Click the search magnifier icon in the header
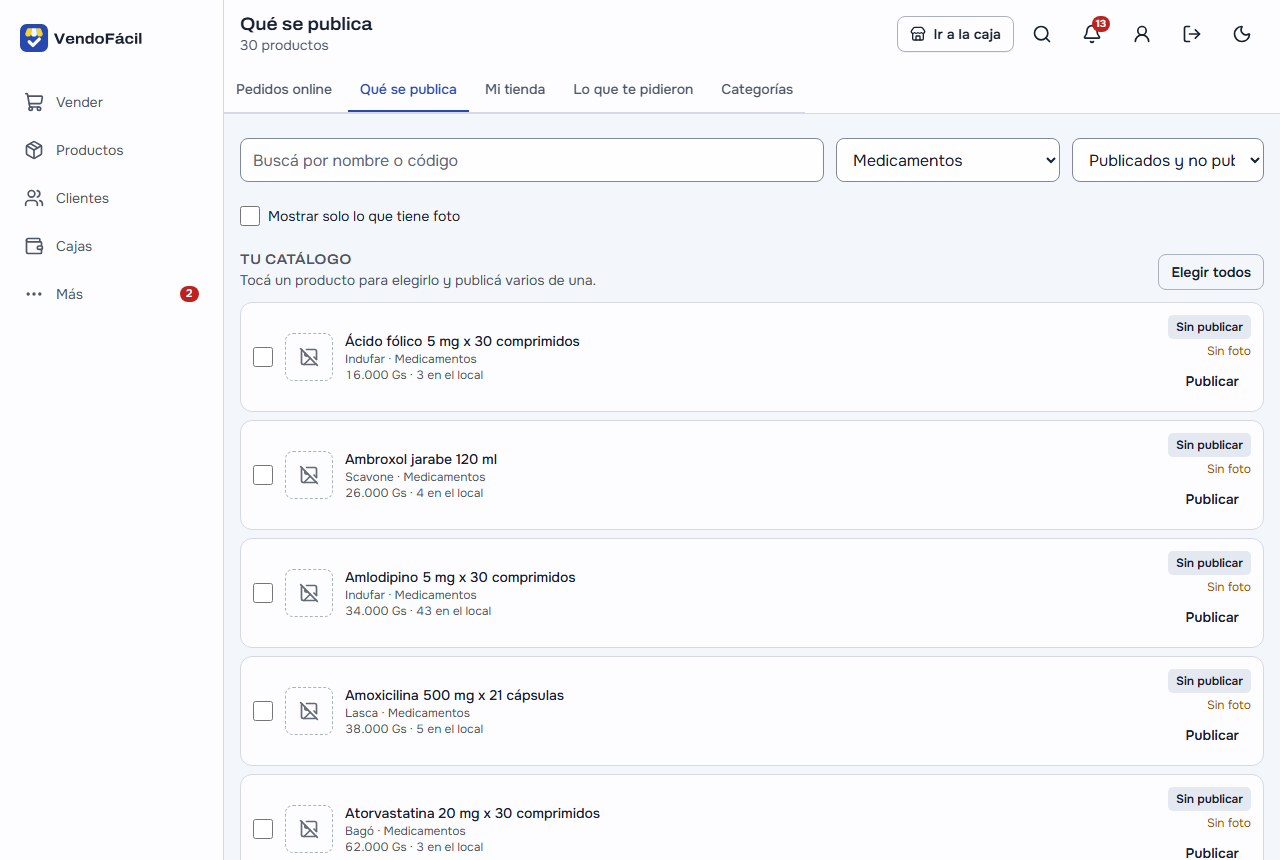The width and height of the screenshot is (1280, 860). point(1042,34)
